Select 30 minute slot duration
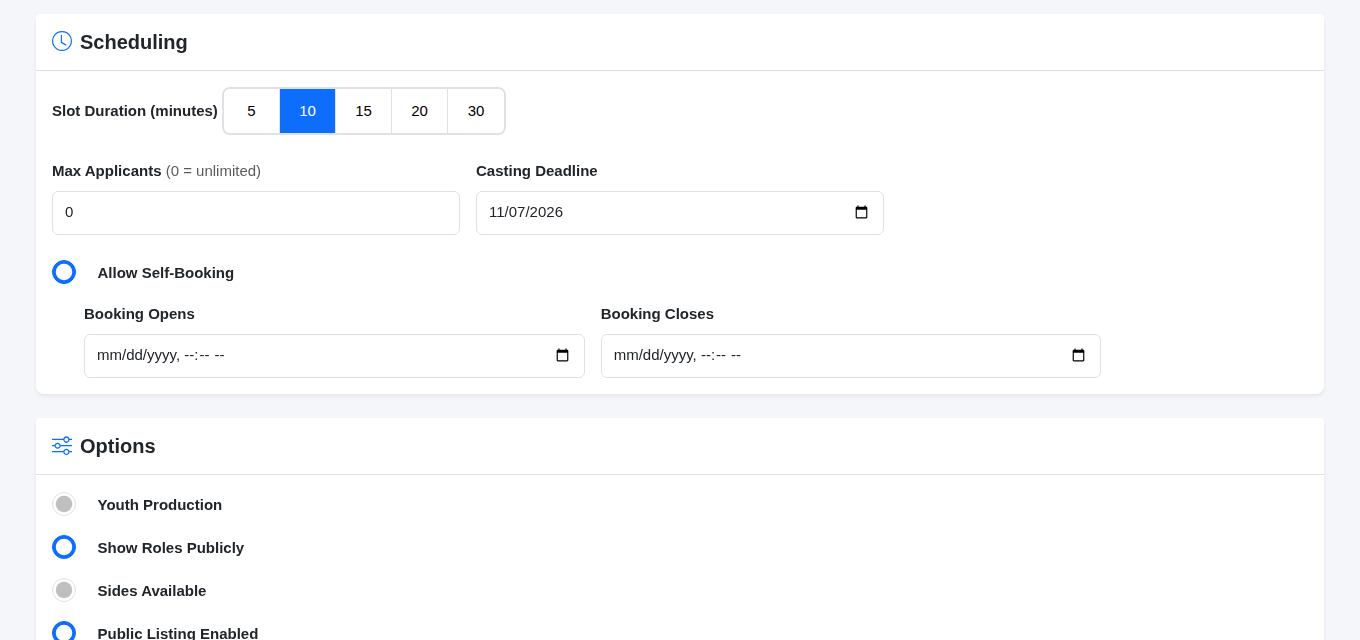1360x640 pixels. (x=476, y=111)
